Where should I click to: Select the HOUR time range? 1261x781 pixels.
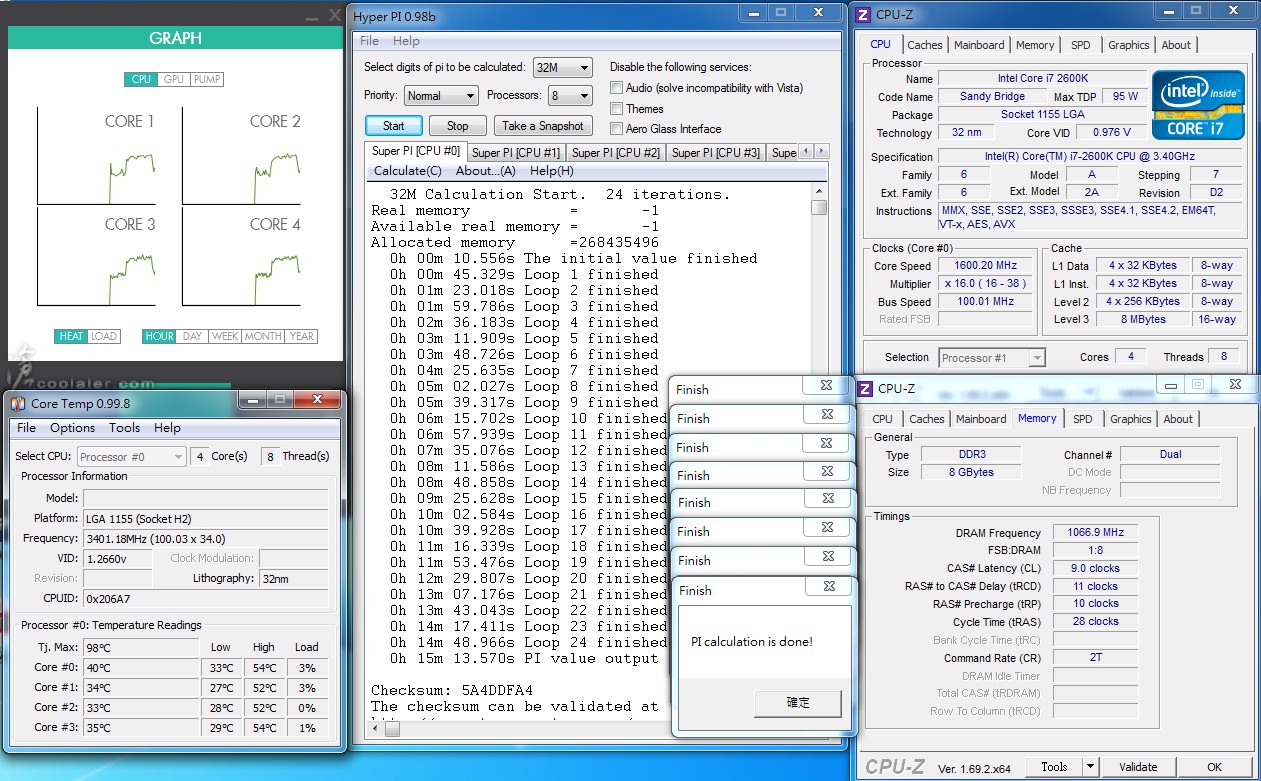[160, 336]
